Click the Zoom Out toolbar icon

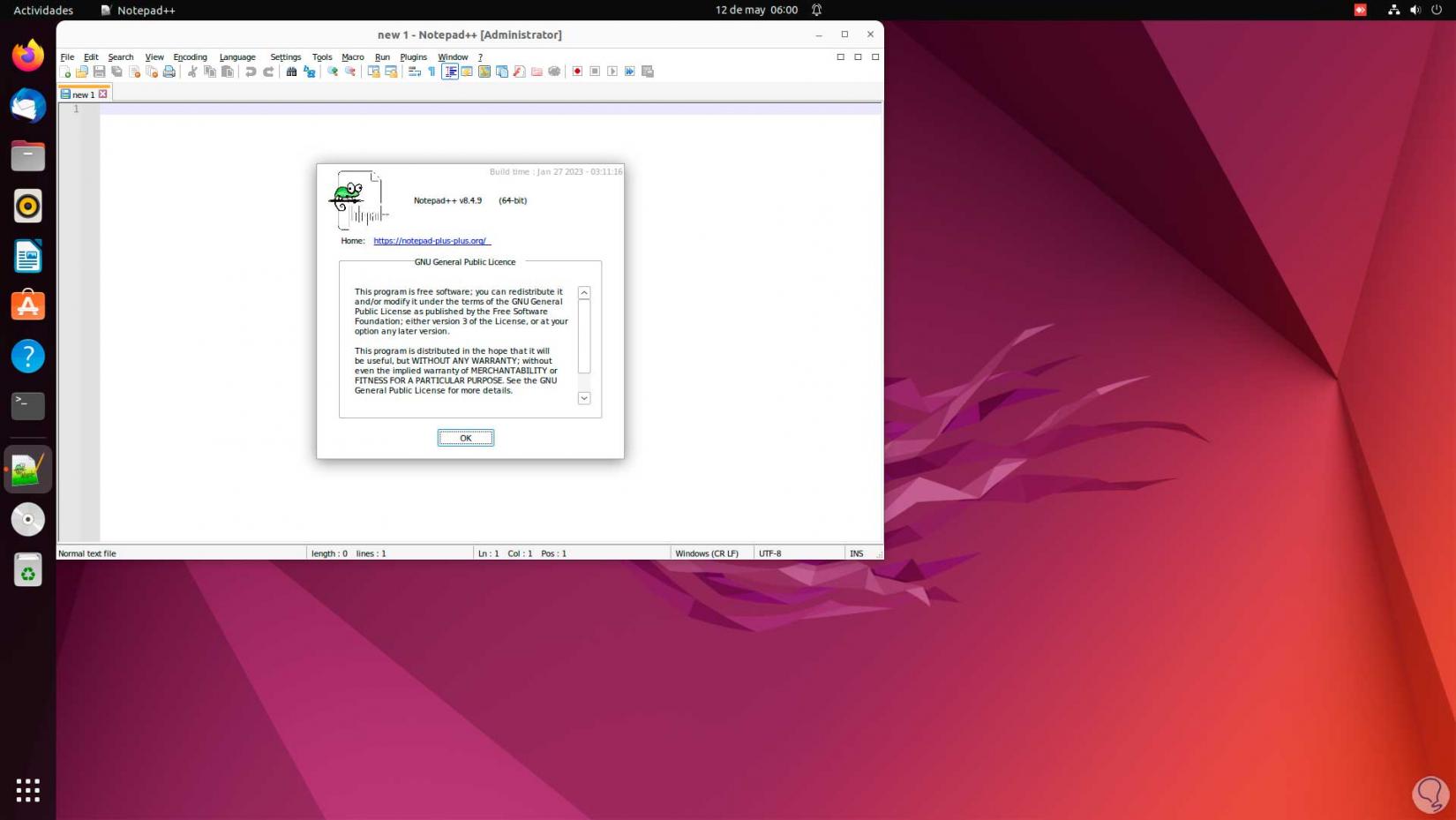tap(350, 71)
